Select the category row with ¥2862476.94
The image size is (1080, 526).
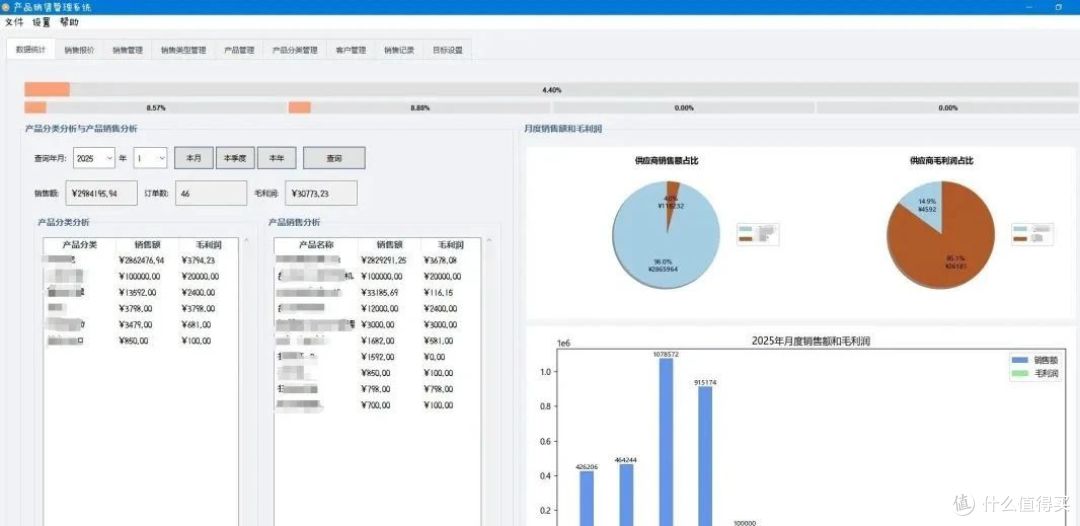tap(141, 260)
